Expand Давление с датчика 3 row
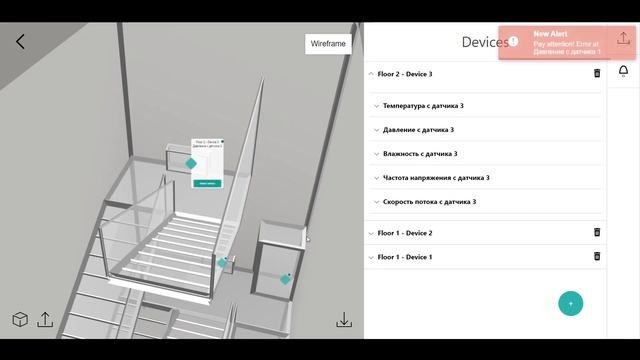Viewport: 640px width, 360px height. point(377,130)
